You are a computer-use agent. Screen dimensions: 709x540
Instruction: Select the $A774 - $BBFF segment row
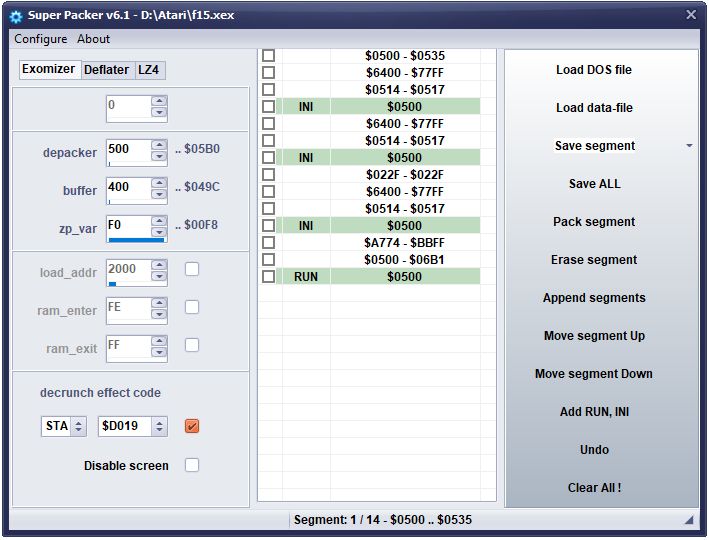pyautogui.click(x=404, y=242)
